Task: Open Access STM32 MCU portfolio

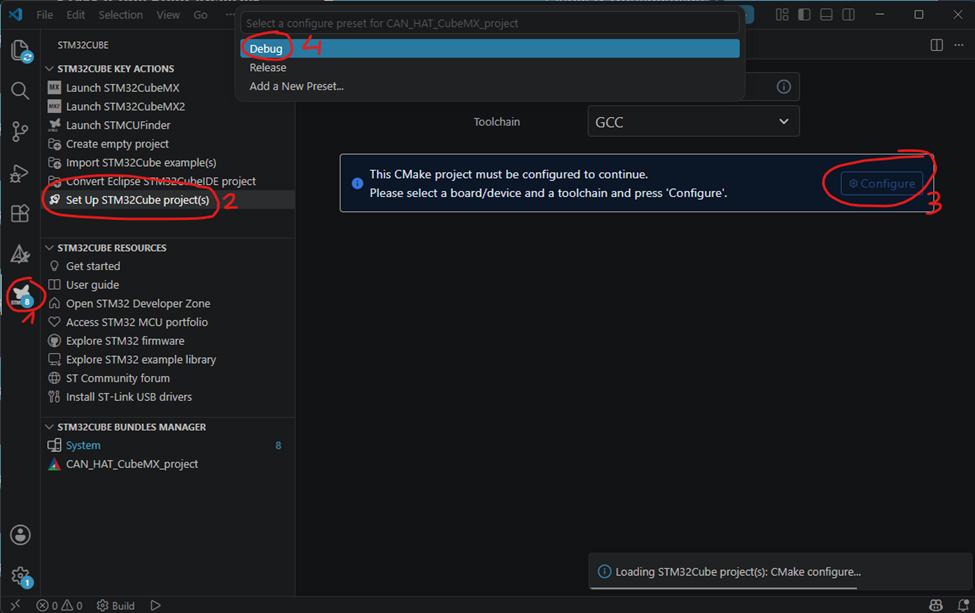Action: pos(137,322)
